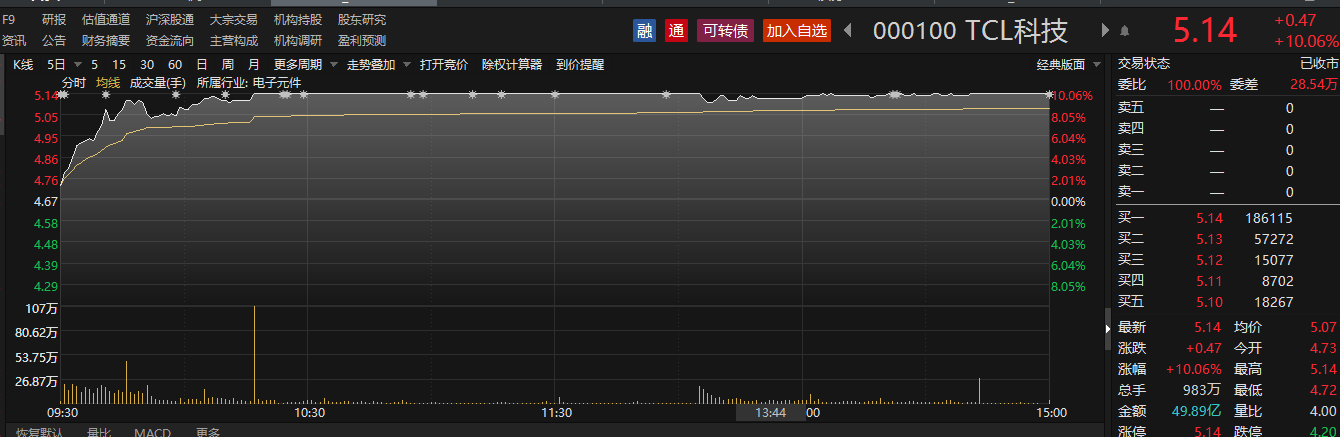Click the 买一 bid price 5.14
The height and width of the screenshot is (437, 1340).
click(x=1210, y=218)
